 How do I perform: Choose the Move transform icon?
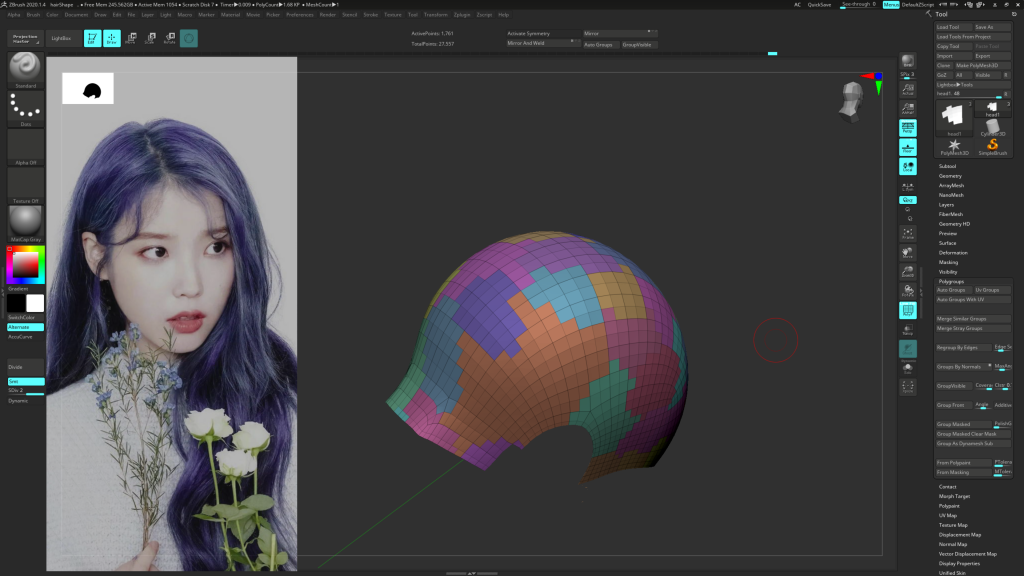tap(131, 38)
